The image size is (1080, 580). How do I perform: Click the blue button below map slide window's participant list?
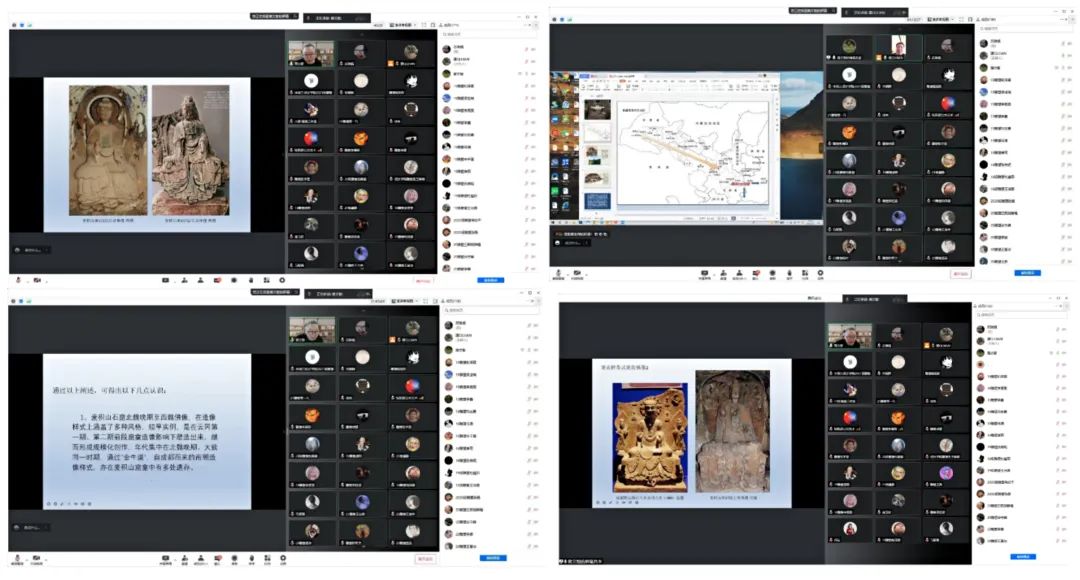click(x=1027, y=273)
